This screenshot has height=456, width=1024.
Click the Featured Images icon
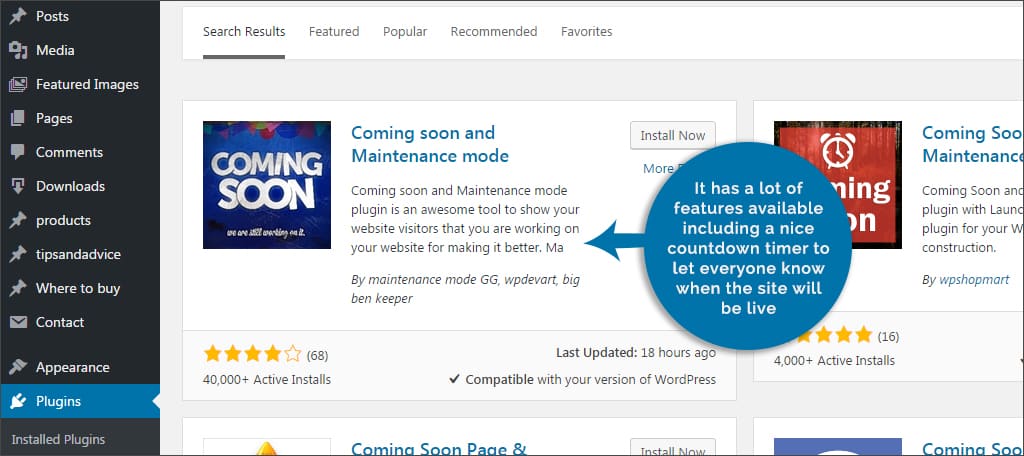click(x=18, y=84)
